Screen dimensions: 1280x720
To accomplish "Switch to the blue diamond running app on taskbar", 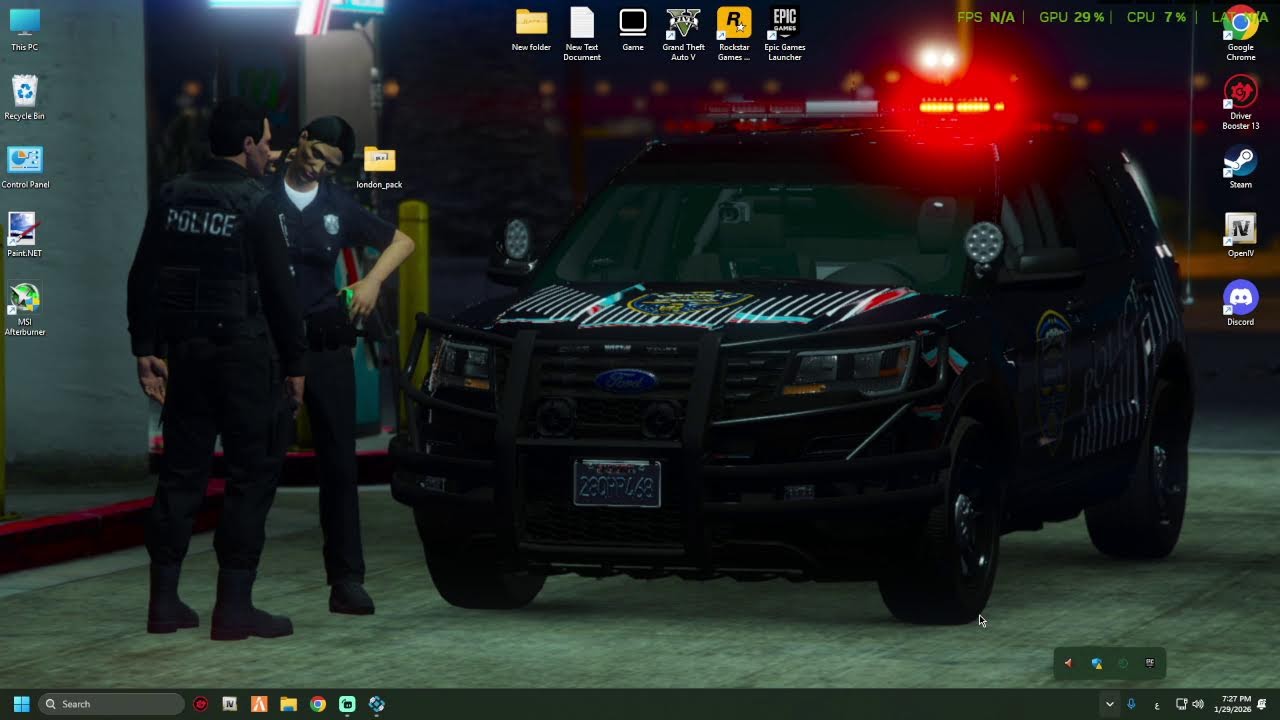I will point(376,704).
